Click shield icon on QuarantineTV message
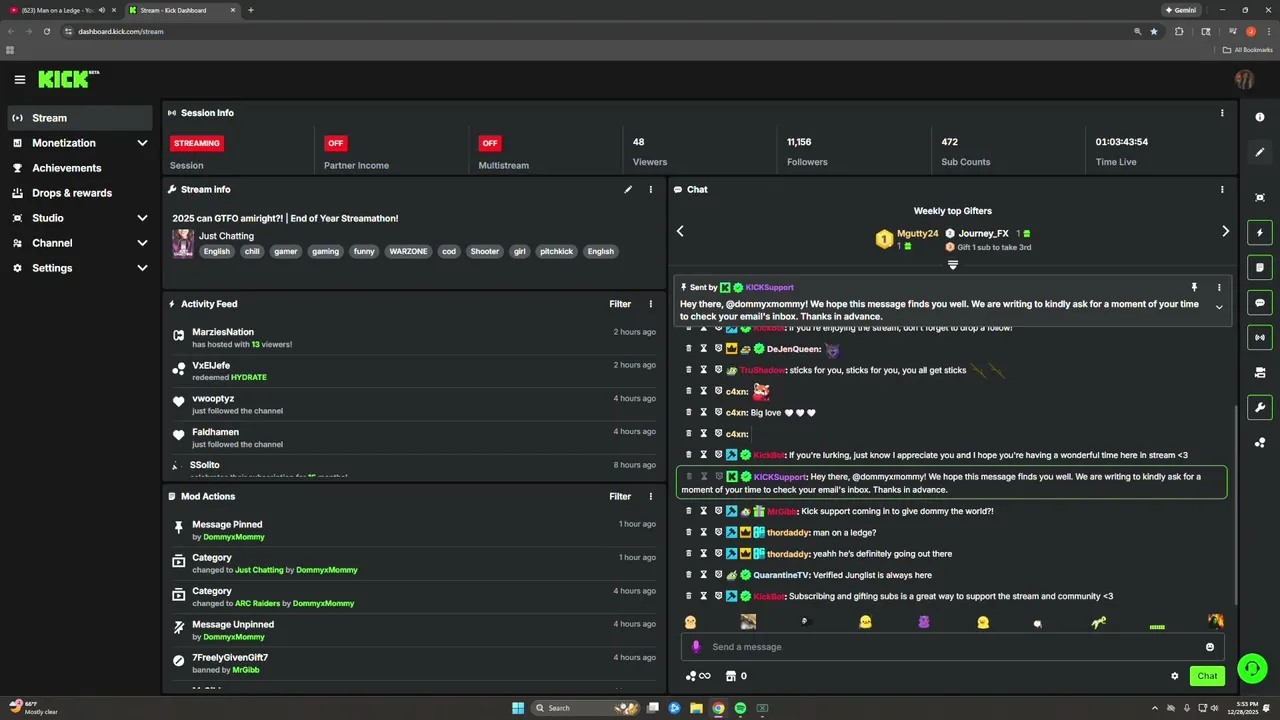 [x=718, y=575]
